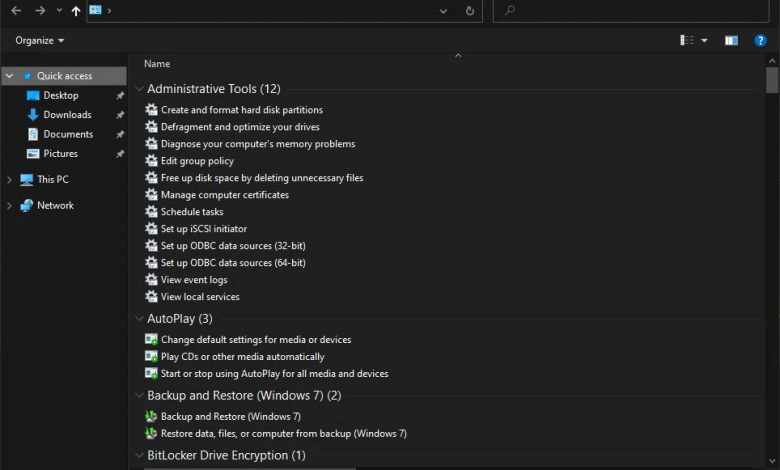Go up one folder level

pos(76,11)
